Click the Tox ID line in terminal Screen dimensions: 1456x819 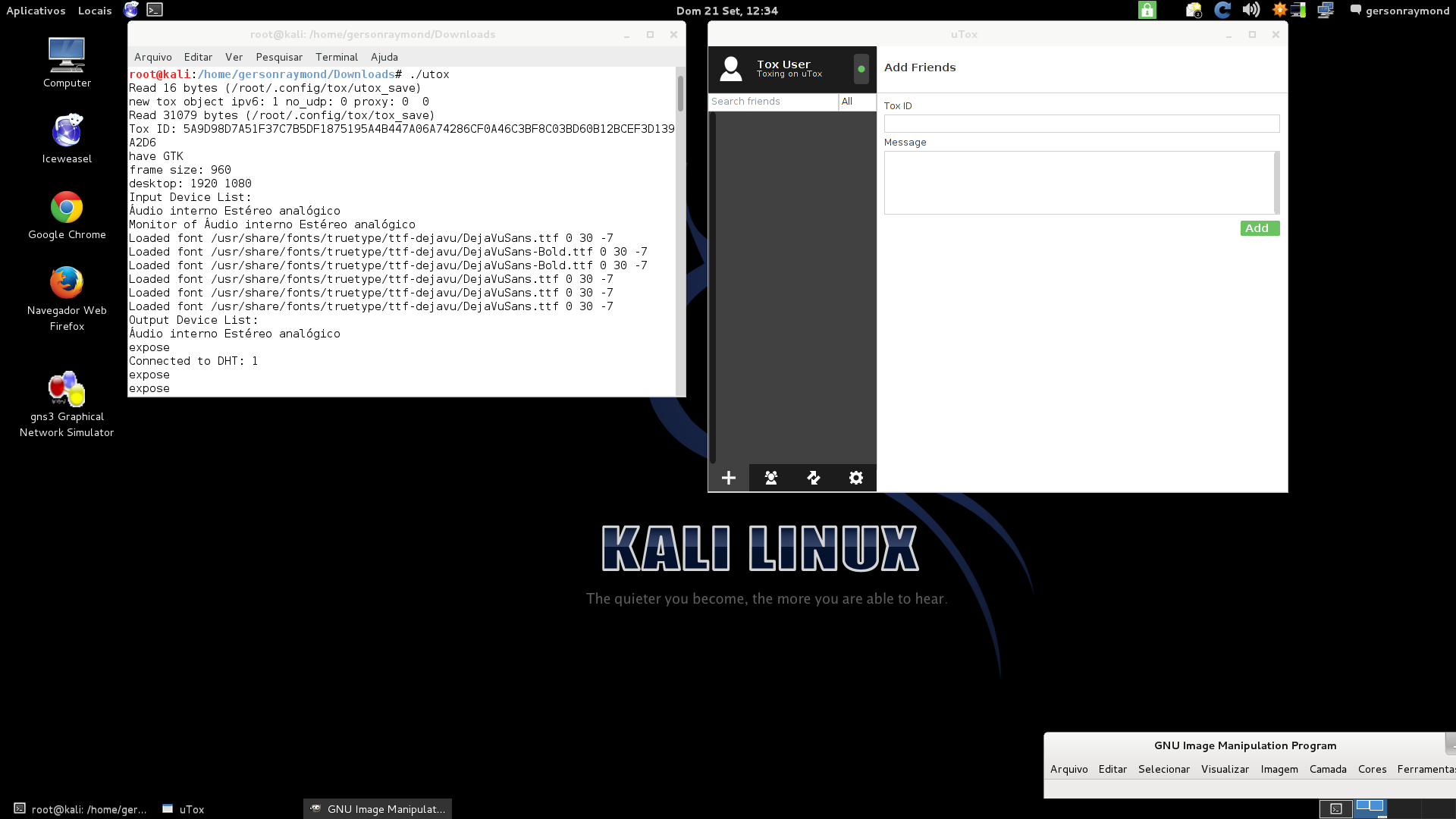[402, 129]
